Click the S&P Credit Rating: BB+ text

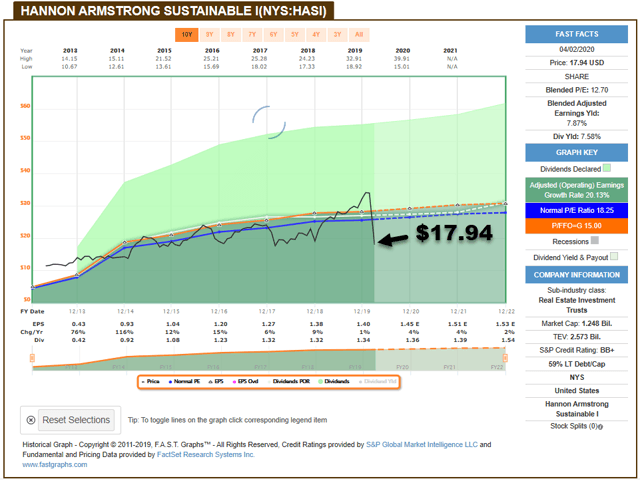[x=577, y=350]
